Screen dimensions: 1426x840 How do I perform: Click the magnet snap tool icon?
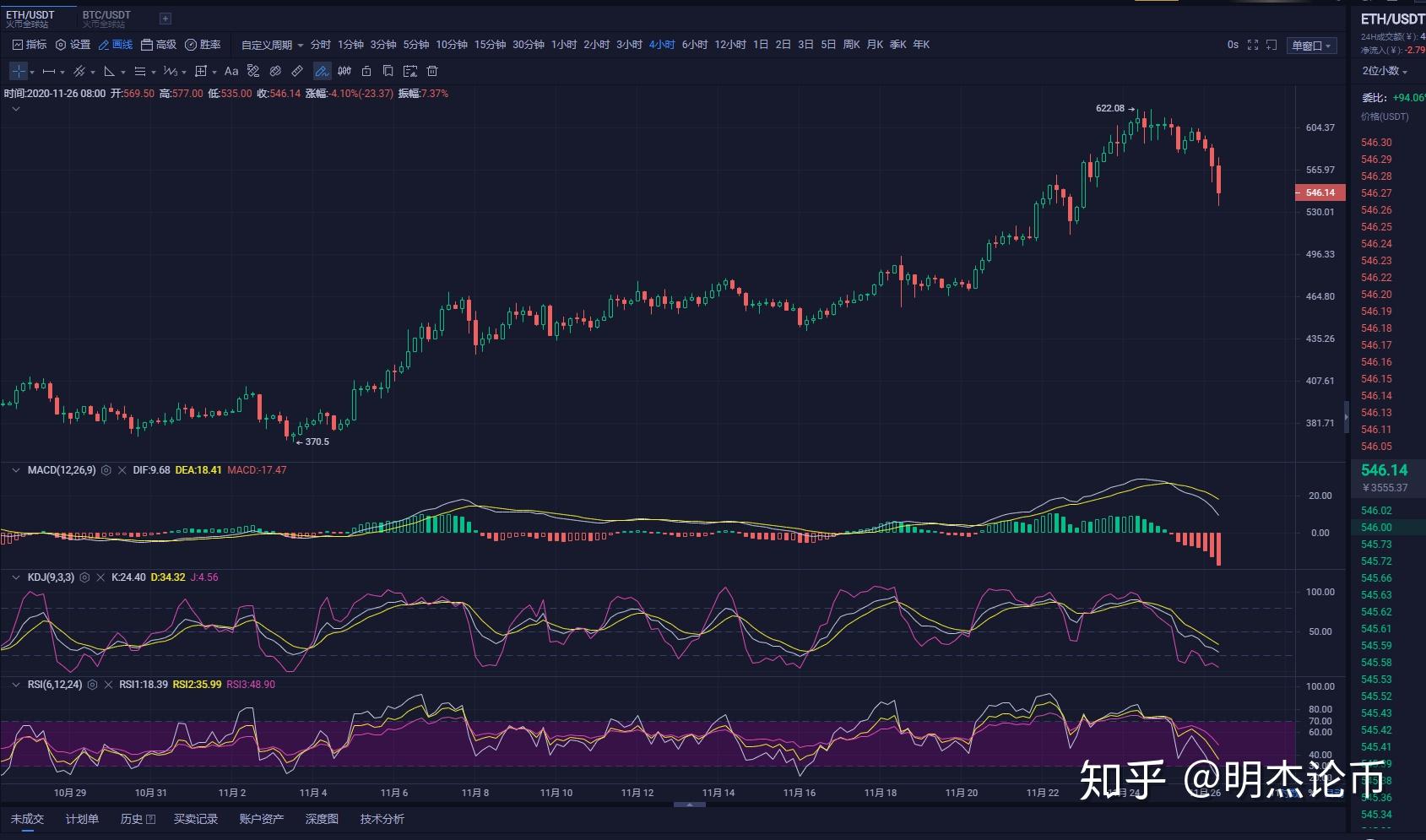275,72
